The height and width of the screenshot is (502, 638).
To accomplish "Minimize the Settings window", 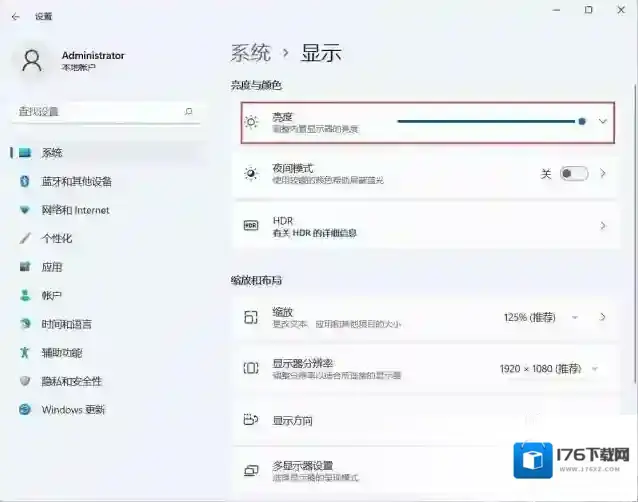I will point(556,10).
